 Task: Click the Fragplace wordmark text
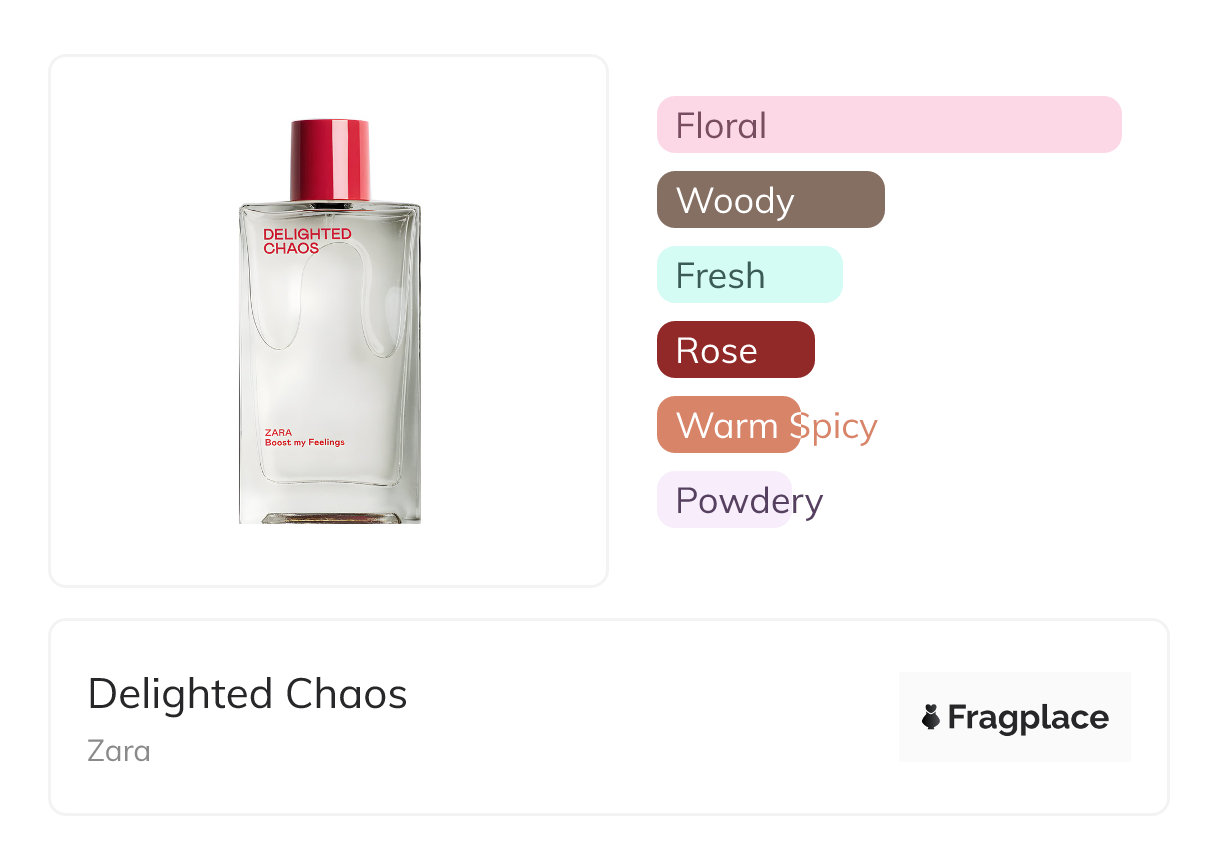click(x=1028, y=717)
